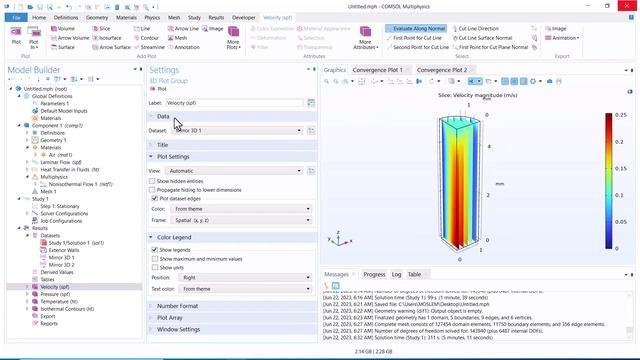Add an Annotation plot

(183, 47)
